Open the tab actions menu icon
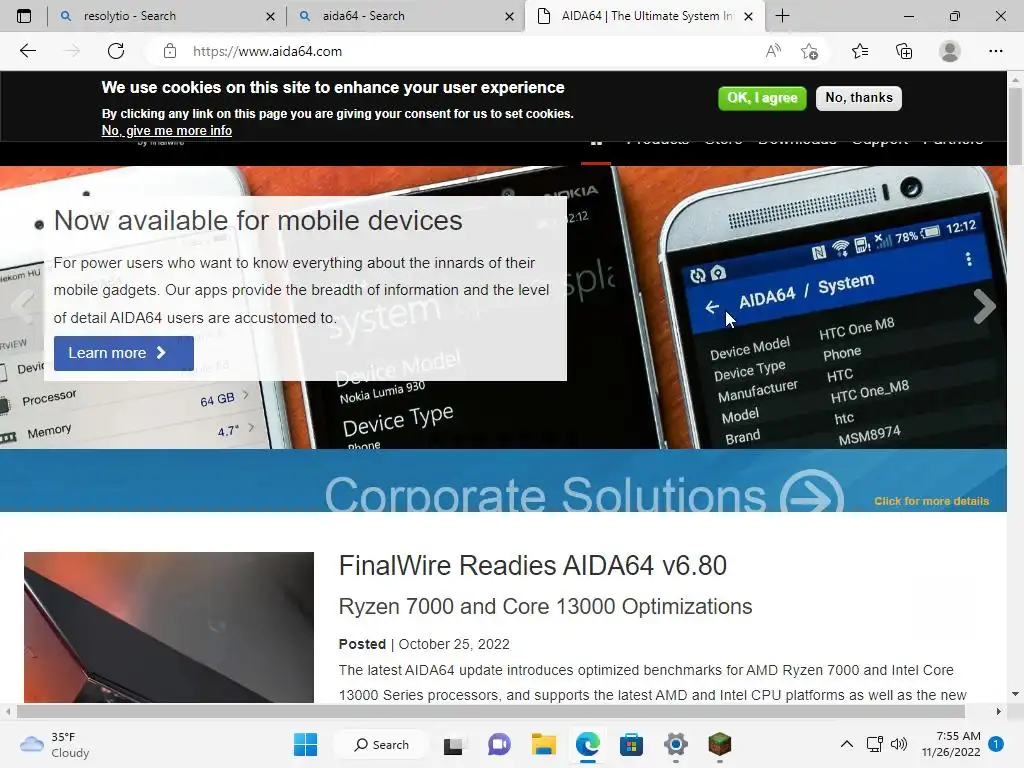Image resolution: width=1024 pixels, height=768 pixels. [24, 16]
